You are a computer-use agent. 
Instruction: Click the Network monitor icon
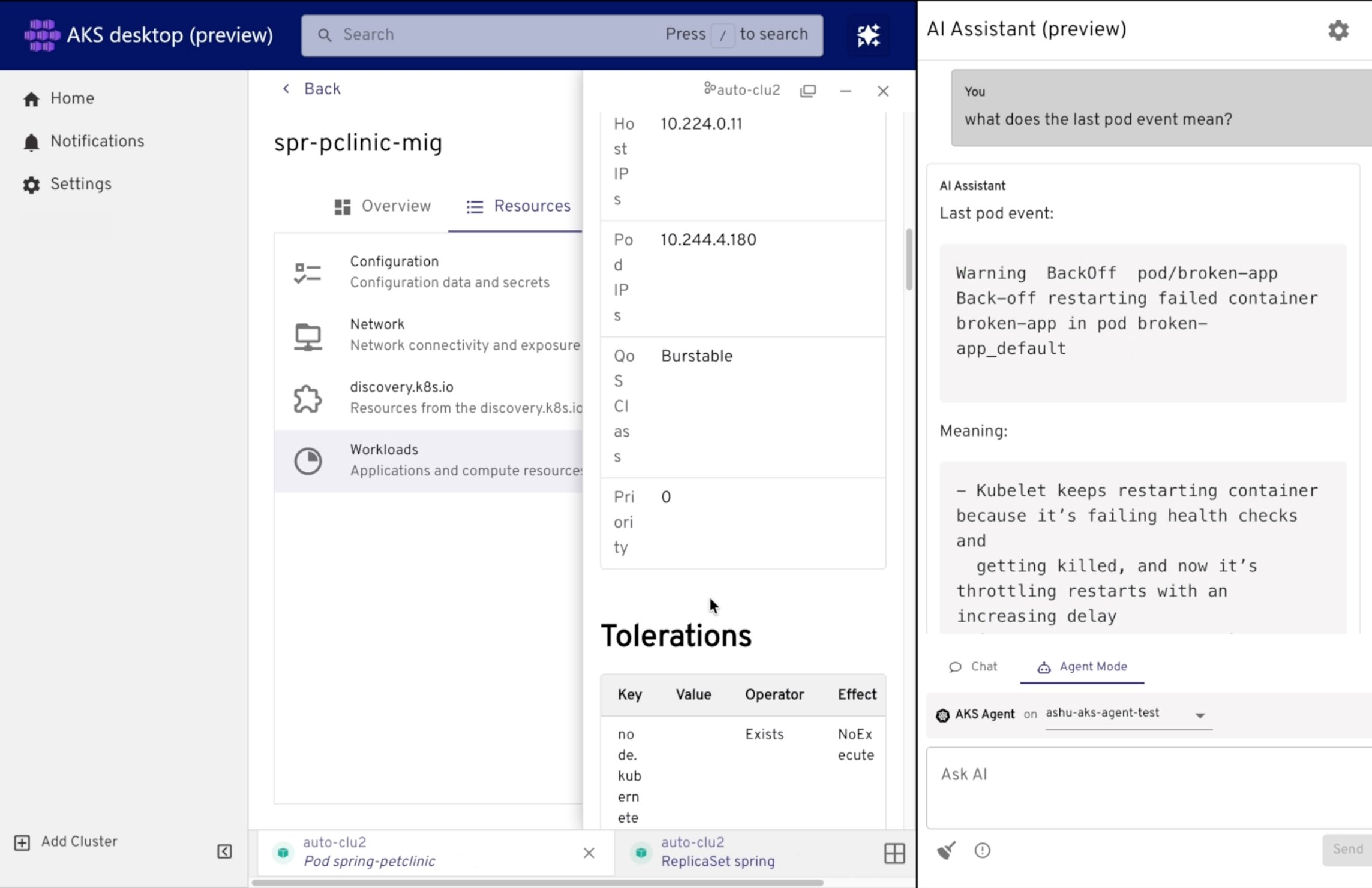pos(308,336)
